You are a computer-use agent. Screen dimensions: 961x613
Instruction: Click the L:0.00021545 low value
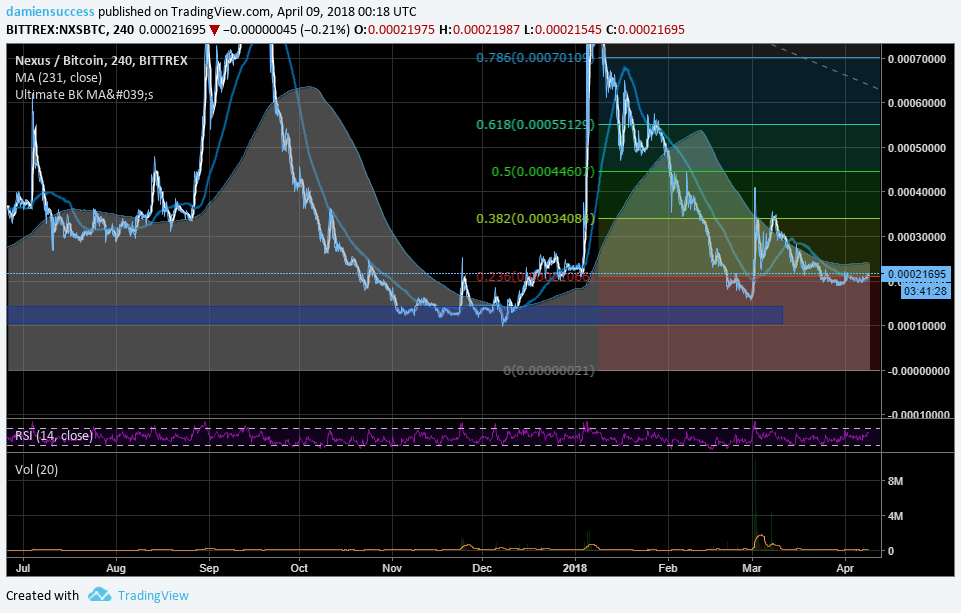563,29
